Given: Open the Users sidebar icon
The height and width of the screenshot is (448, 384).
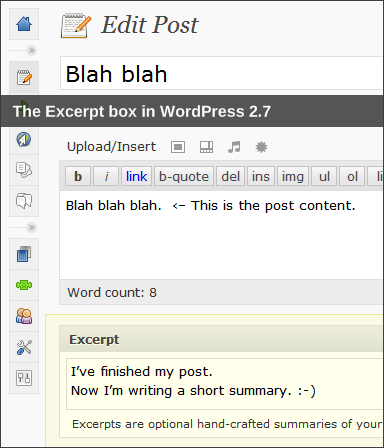Looking at the screenshot, I should (x=24, y=316).
